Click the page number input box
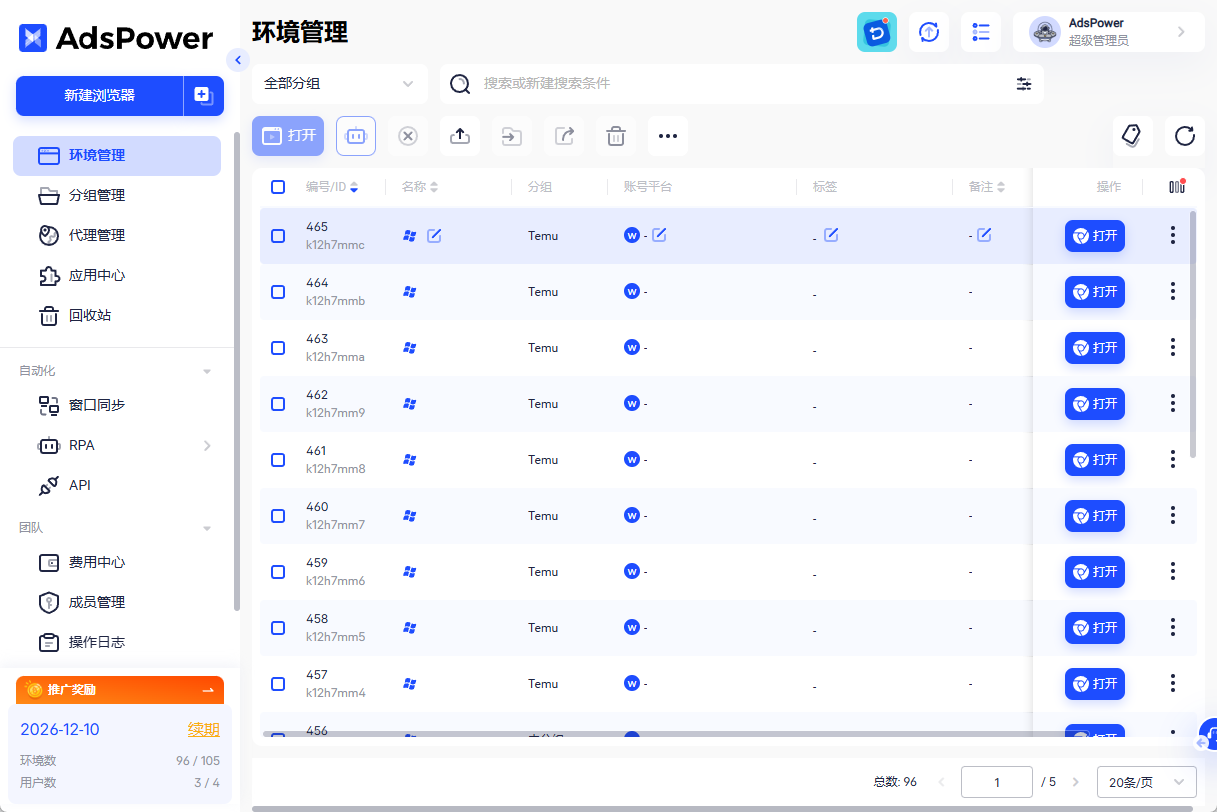 [x=997, y=782]
